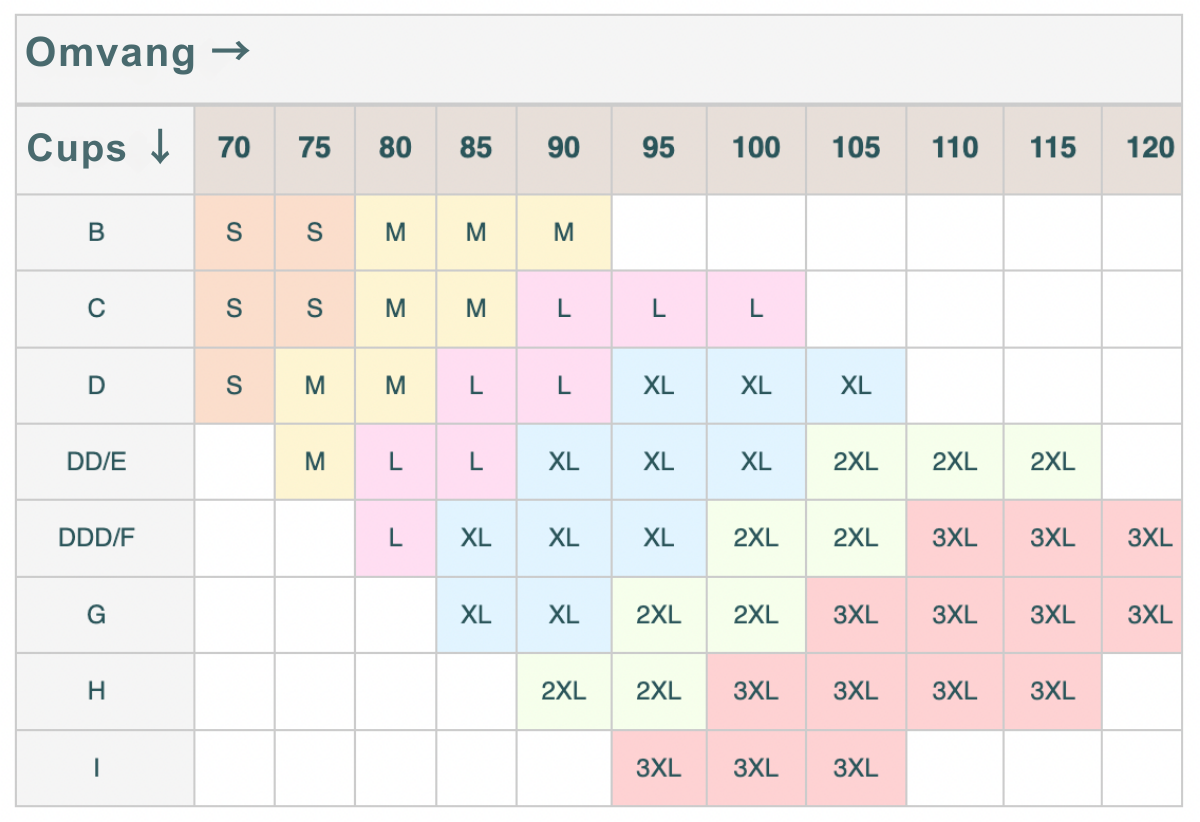1200x822 pixels.
Task: Click the DD/E cup row label
Action: click(96, 462)
